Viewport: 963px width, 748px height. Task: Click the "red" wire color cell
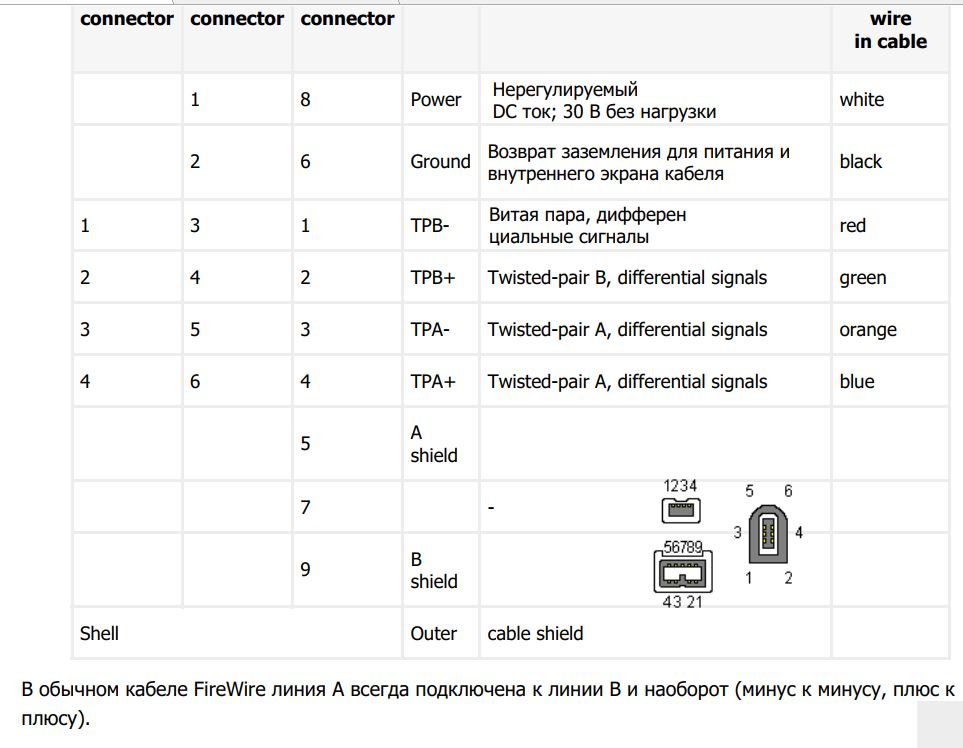(853, 226)
